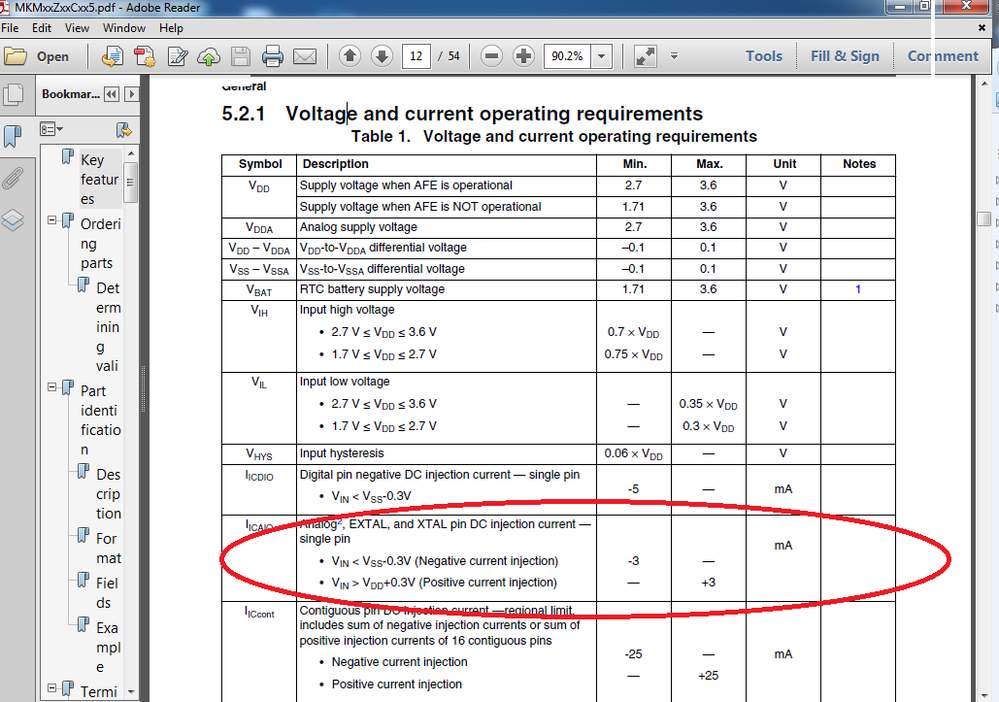
Task: Click the Save floppy disk icon
Action: [240, 56]
